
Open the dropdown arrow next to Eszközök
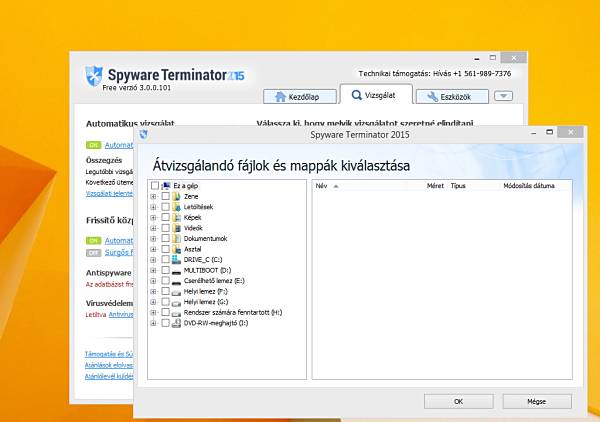pyautogui.click(x=503, y=96)
